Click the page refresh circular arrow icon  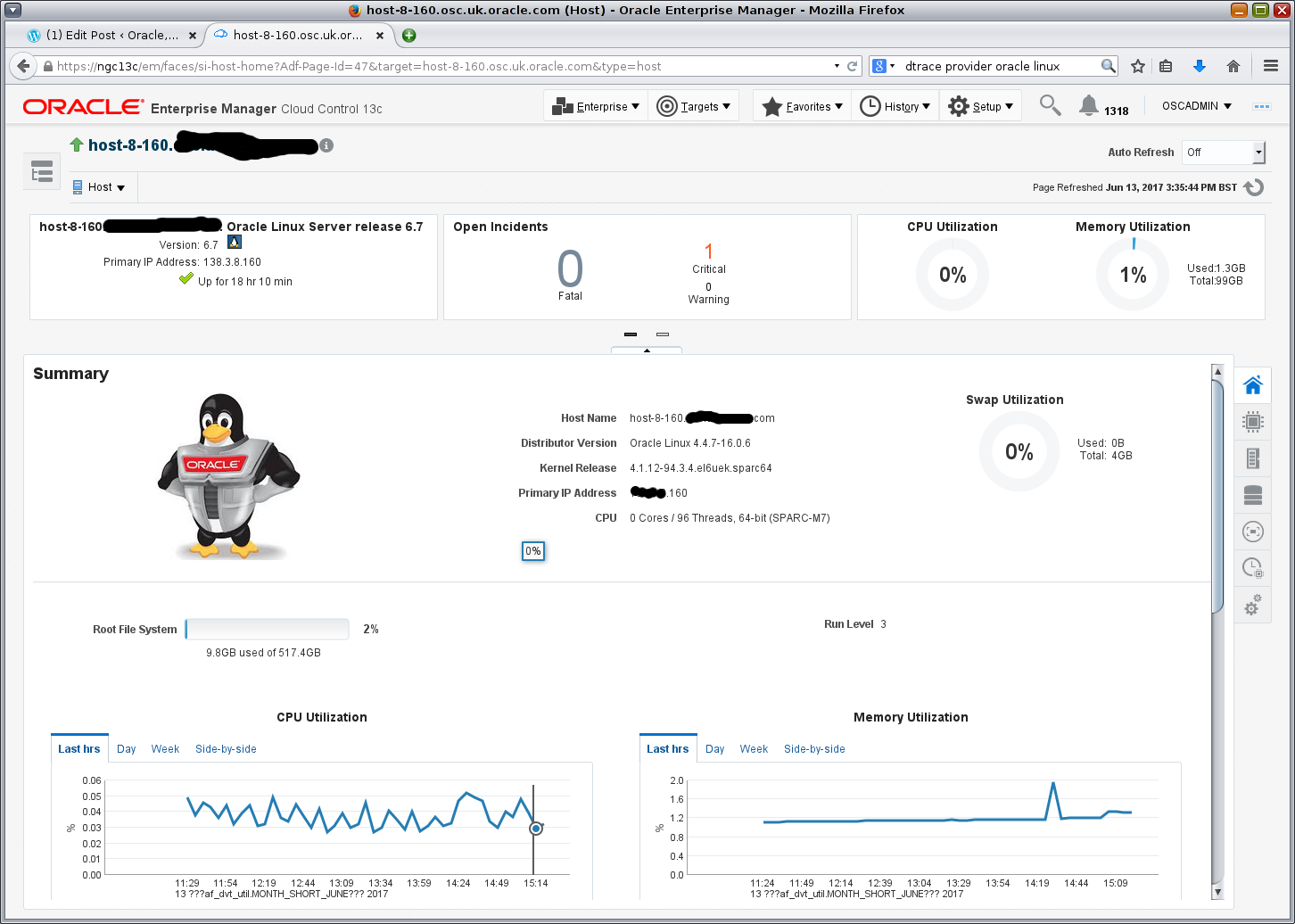(1254, 187)
